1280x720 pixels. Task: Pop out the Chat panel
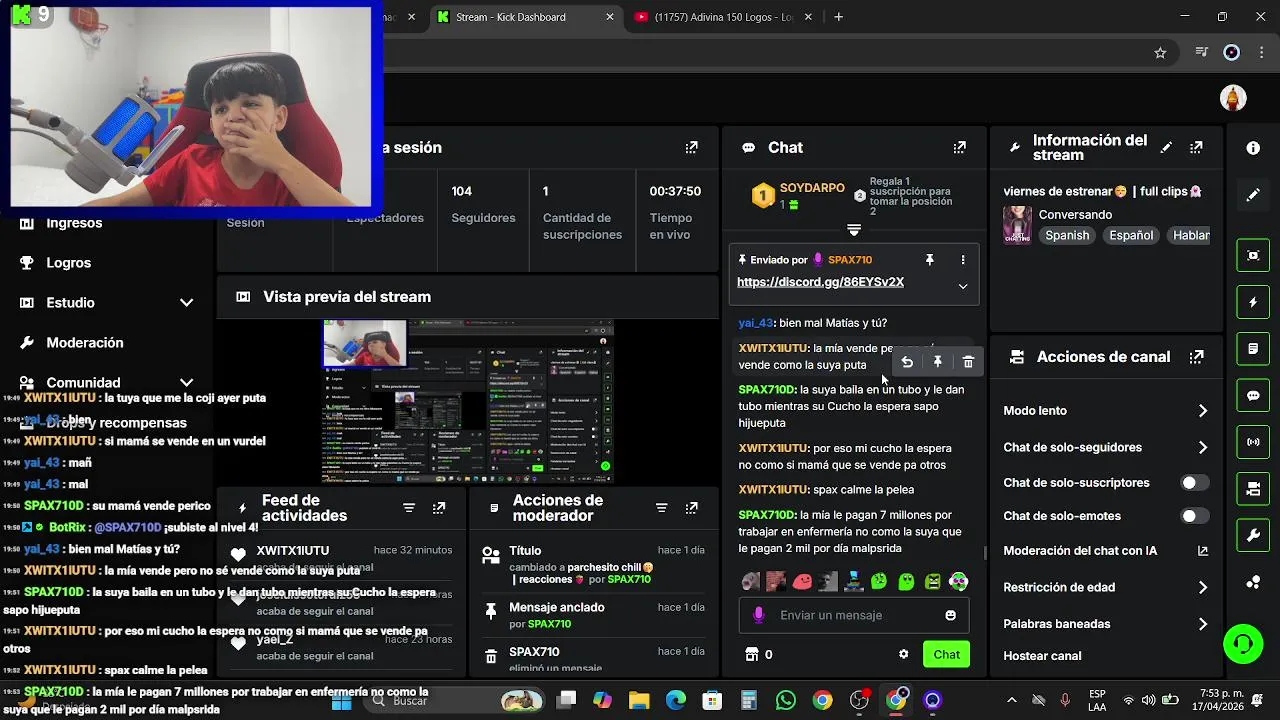(x=960, y=147)
